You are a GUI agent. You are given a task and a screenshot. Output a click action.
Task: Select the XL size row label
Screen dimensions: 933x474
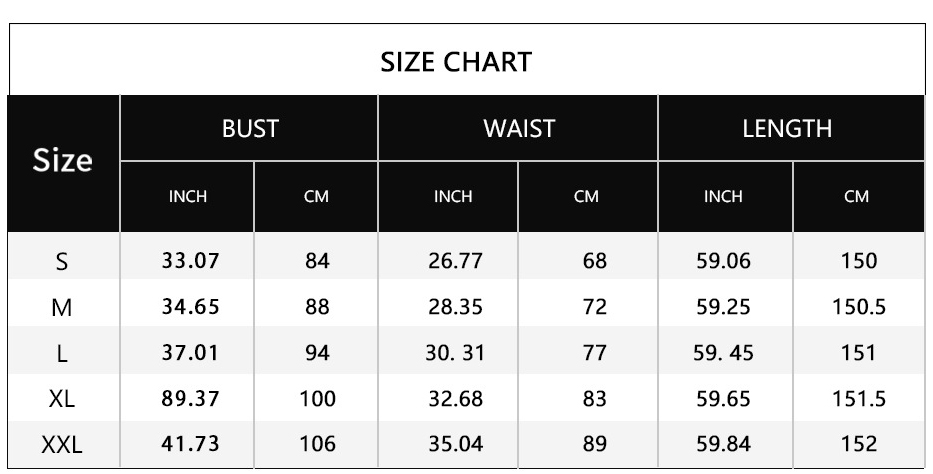pyautogui.click(x=62, y=399)
